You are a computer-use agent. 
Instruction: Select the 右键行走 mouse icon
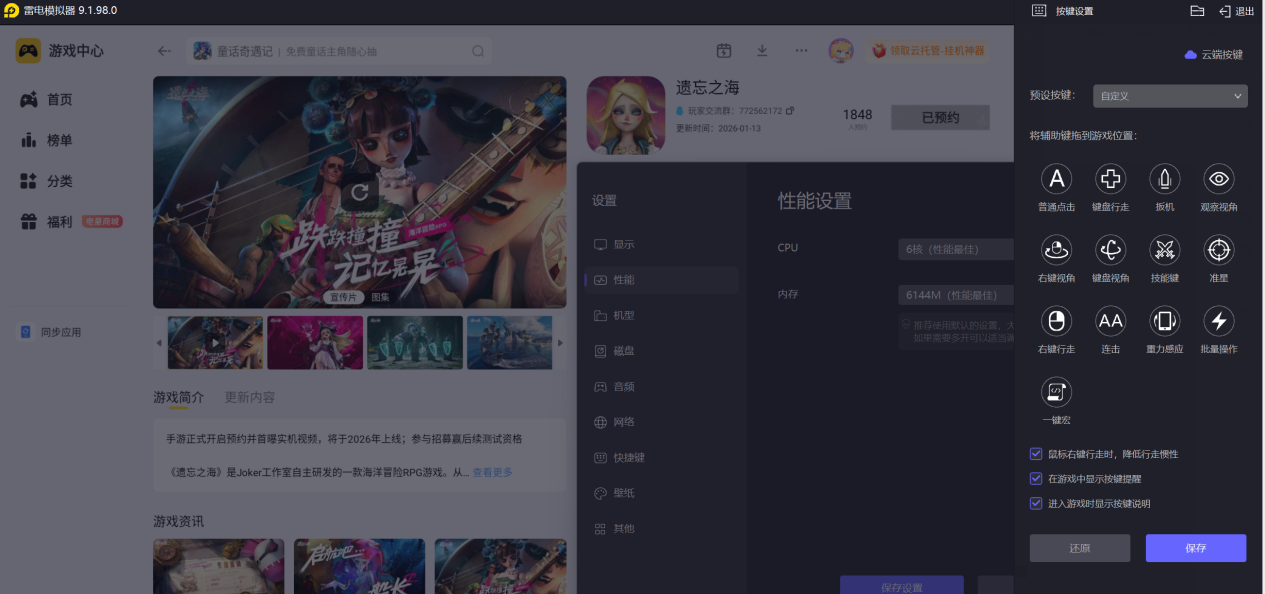[x=1057, y=321]
